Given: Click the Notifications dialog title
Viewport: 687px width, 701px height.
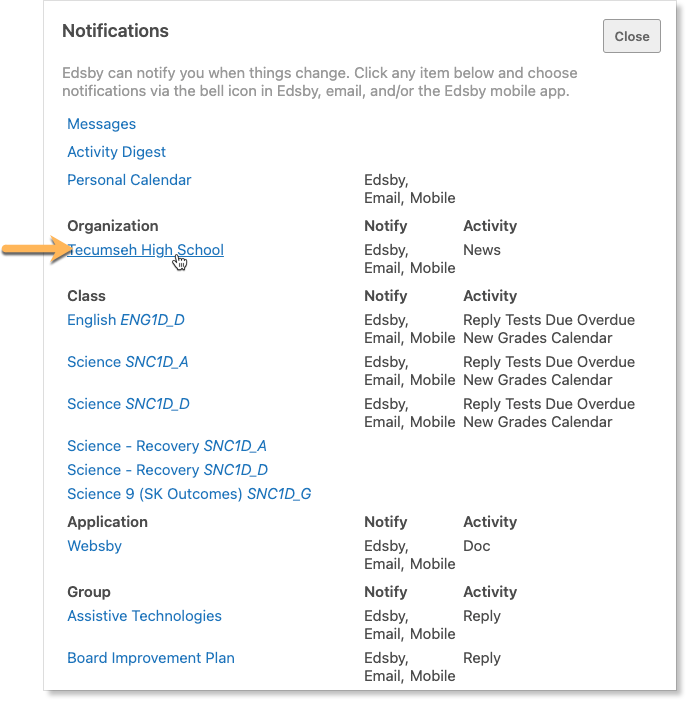Looking at the screenshot, I should [115, 31].
